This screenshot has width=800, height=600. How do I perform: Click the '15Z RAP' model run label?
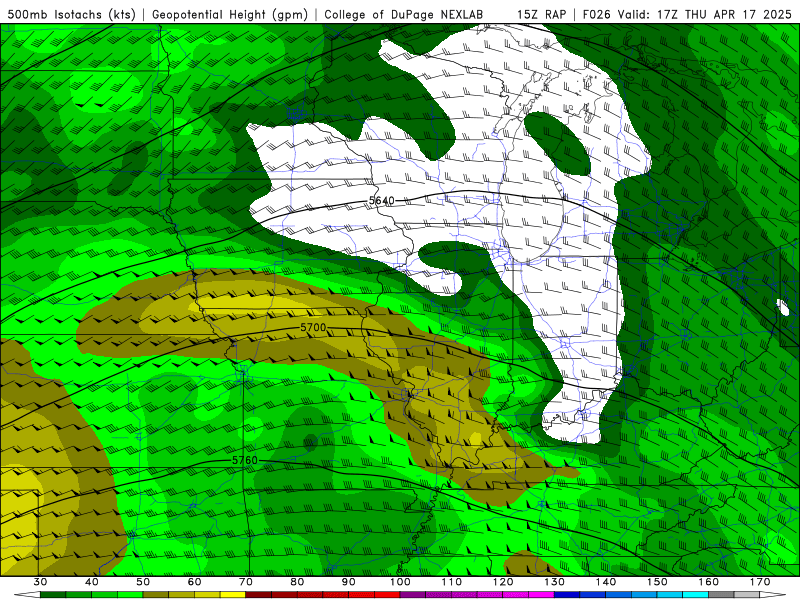click(x=541, y=14)
